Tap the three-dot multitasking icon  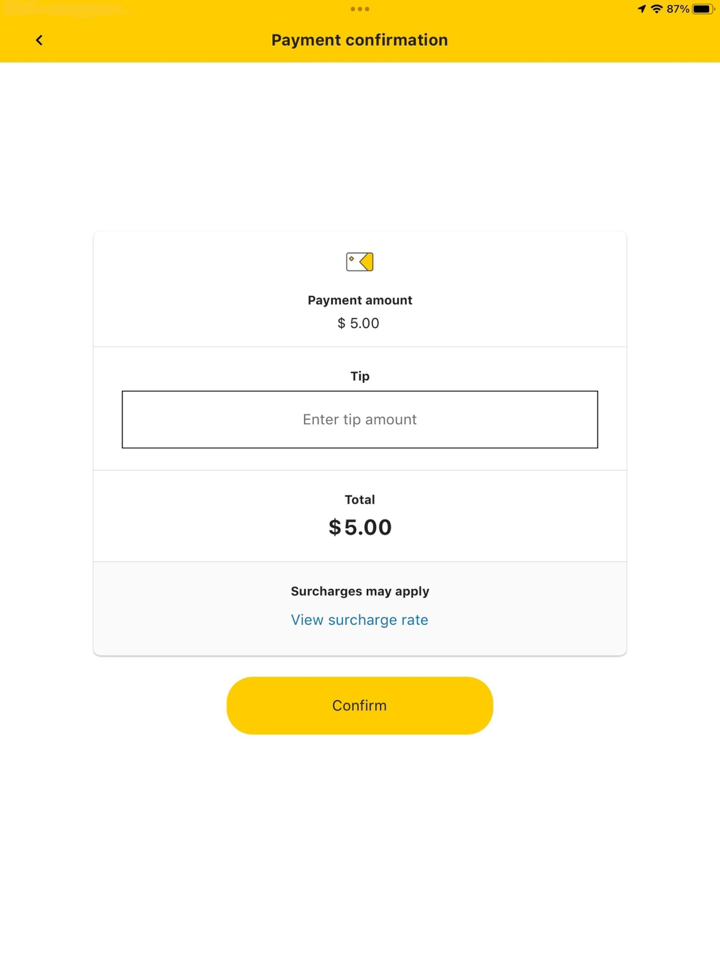(x=360, y=9)
